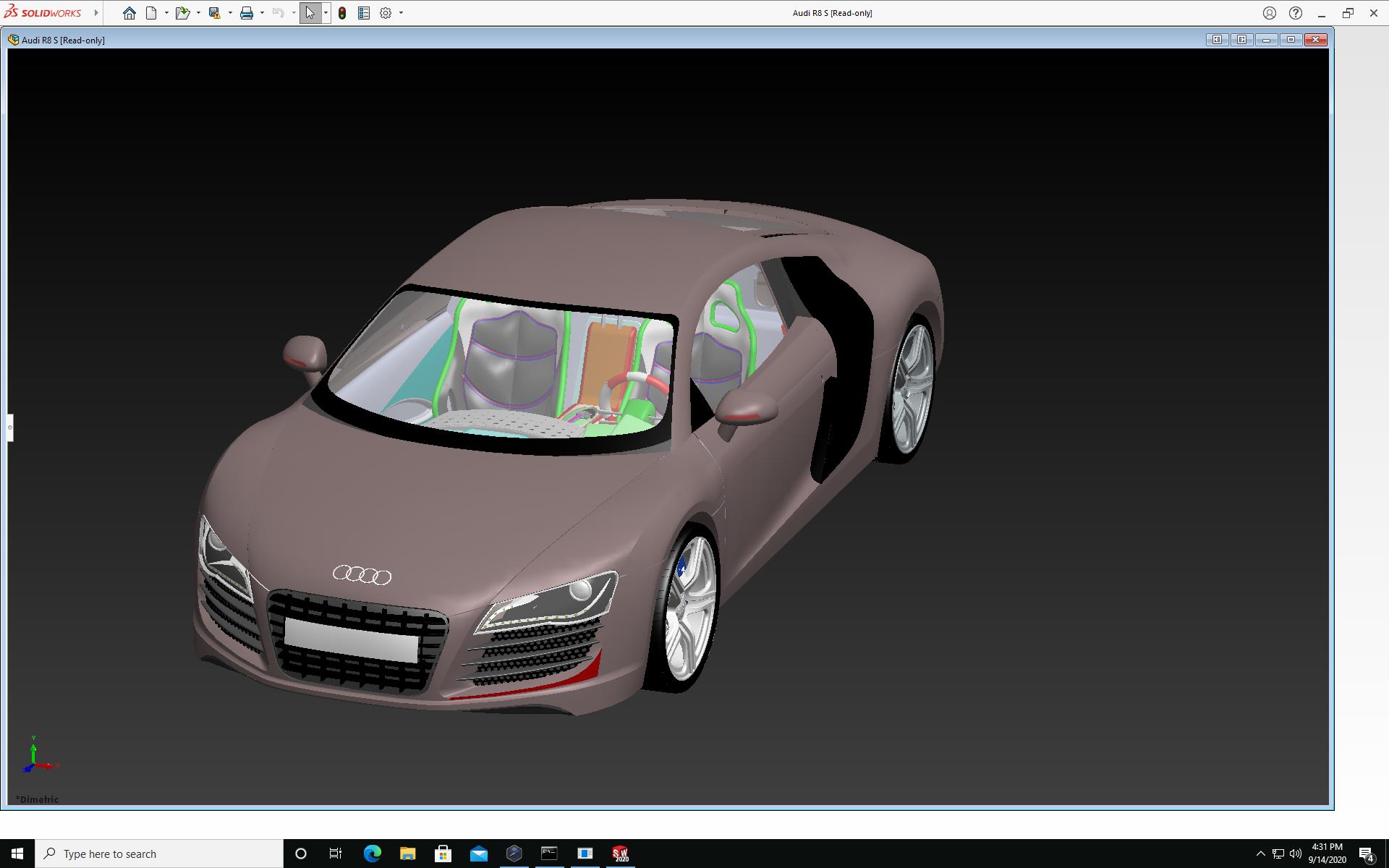Open the user Login account button
This screenshot has width=1389, height=868.
click(1270, 13)
